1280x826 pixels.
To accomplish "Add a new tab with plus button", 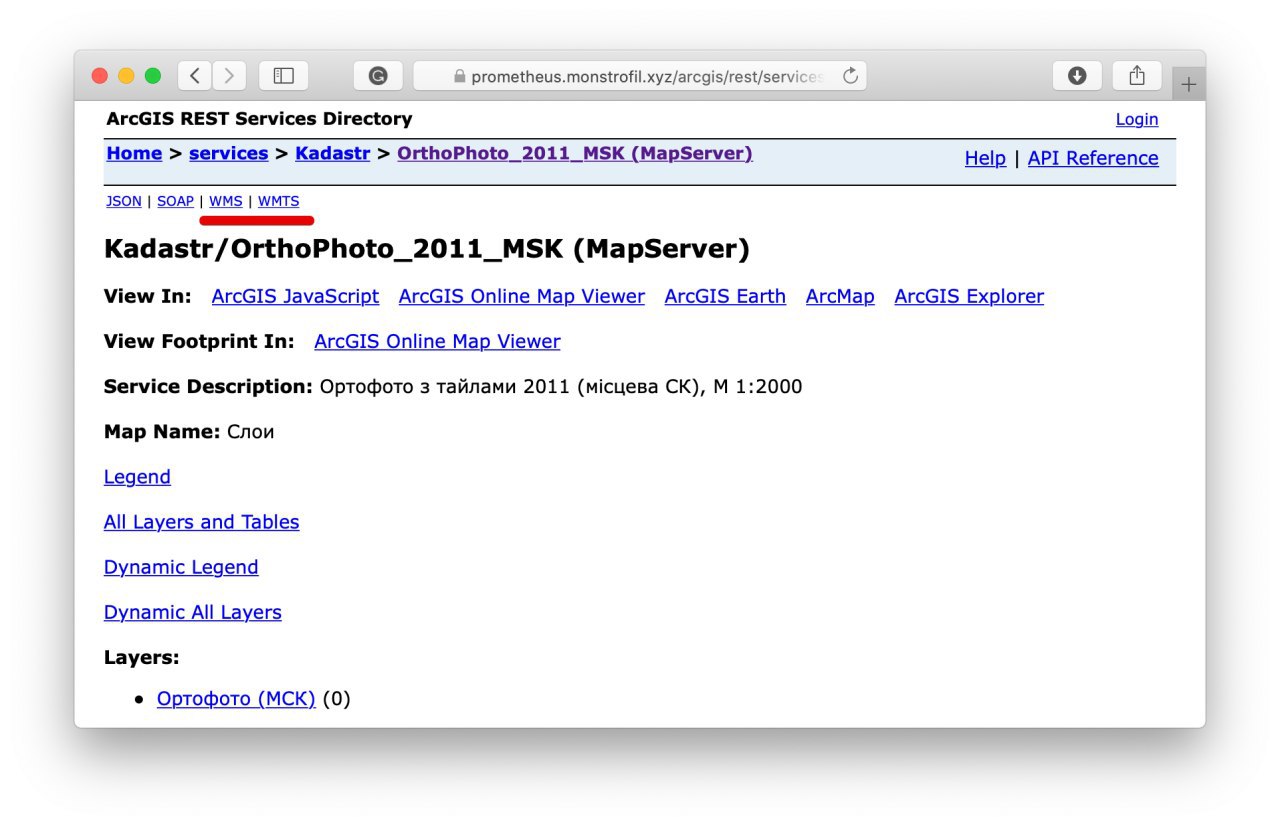I will 1188,84.
